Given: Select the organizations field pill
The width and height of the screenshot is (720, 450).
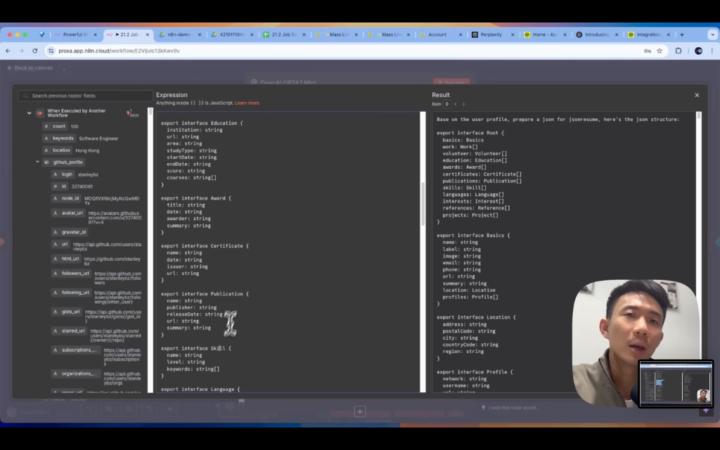Looking at the screenshot, I should click(x=76, y=374).
